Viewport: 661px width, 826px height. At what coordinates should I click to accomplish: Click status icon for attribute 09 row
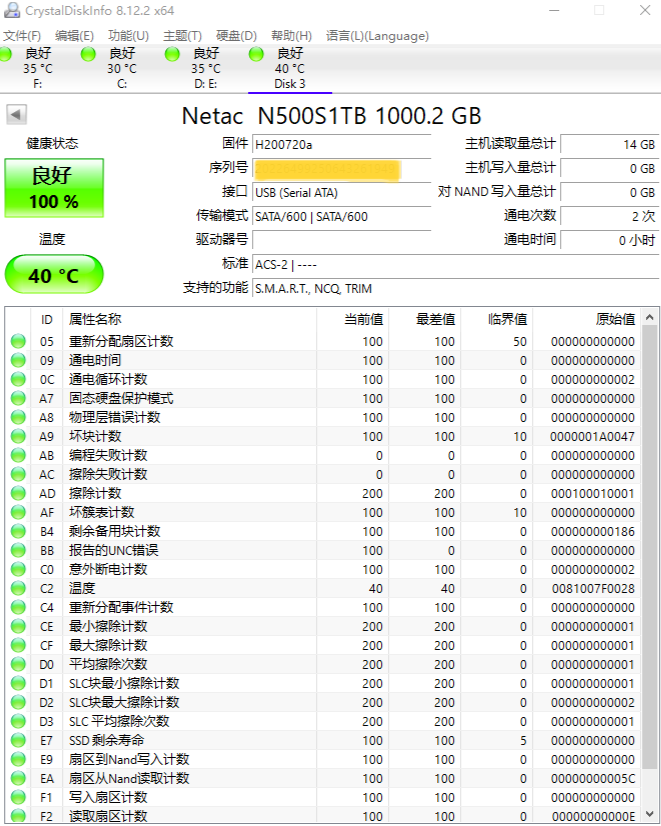(x=18, y=360)
